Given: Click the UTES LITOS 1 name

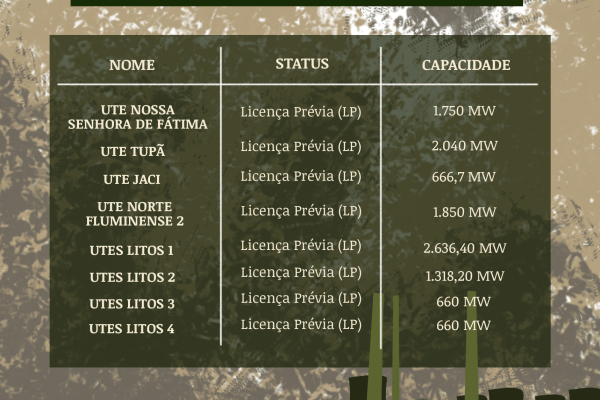Looking at the screenshot, I should pyautogui.click(x=132, y=251).
